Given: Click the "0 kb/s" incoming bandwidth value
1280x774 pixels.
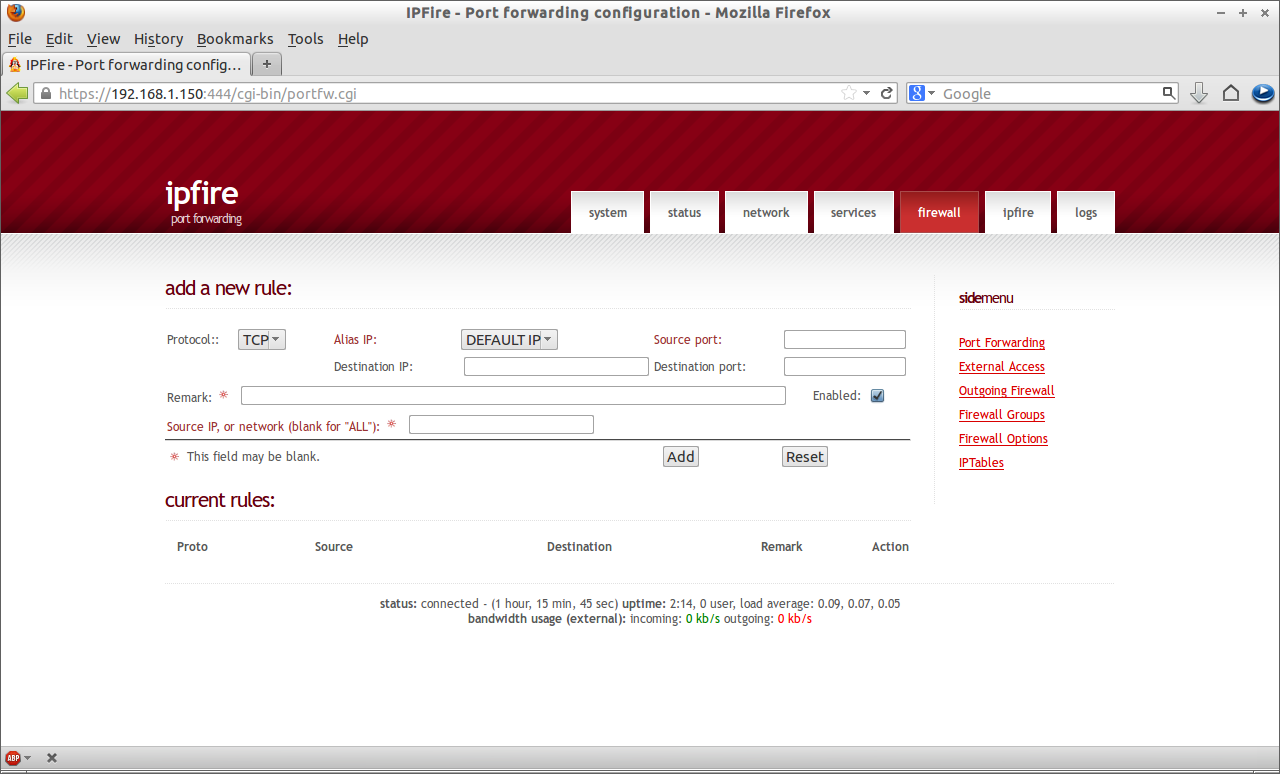Looking at the screenshot, I should click(x=703, y=619).
